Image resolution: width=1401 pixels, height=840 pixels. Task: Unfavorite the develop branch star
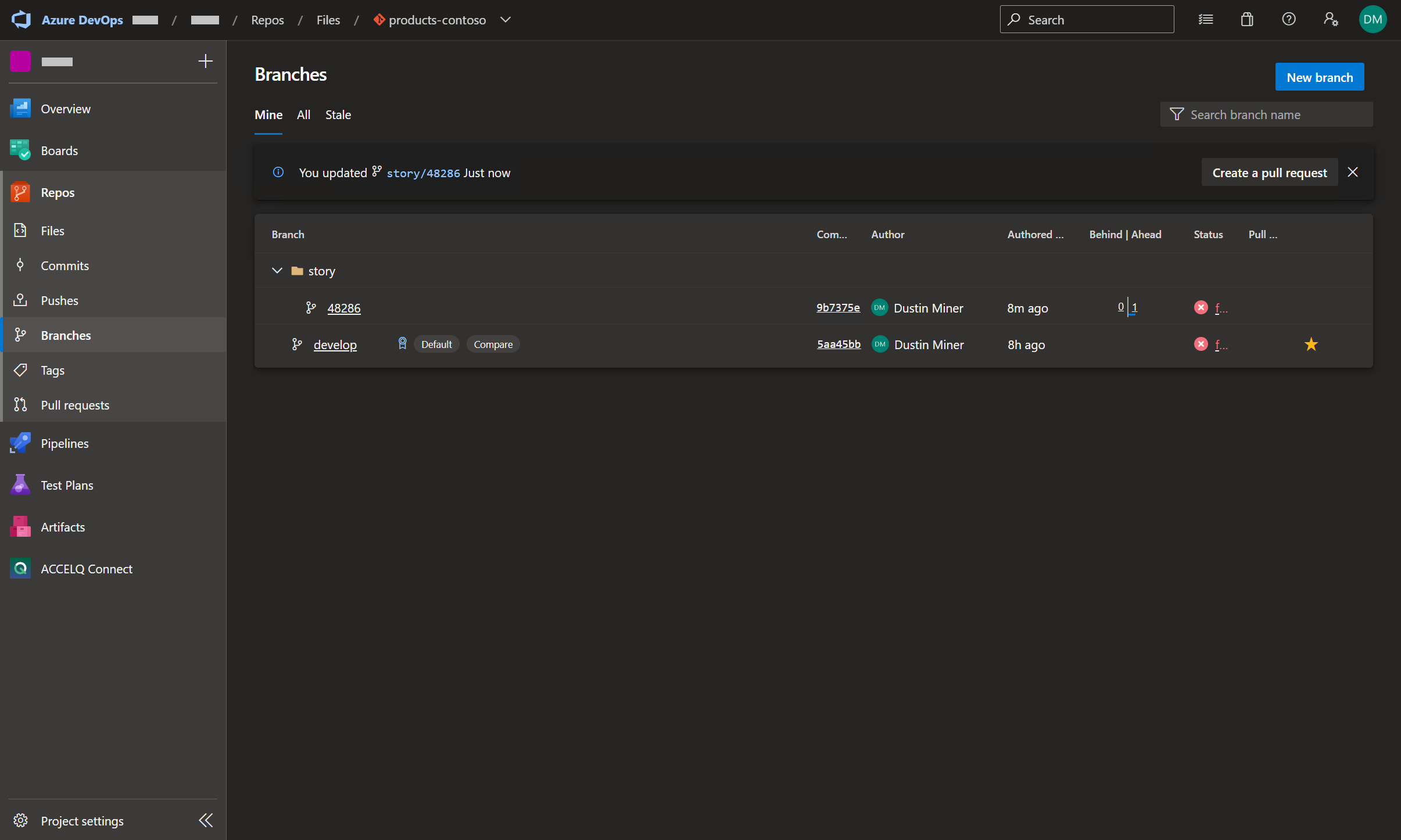pos(1311,344)
